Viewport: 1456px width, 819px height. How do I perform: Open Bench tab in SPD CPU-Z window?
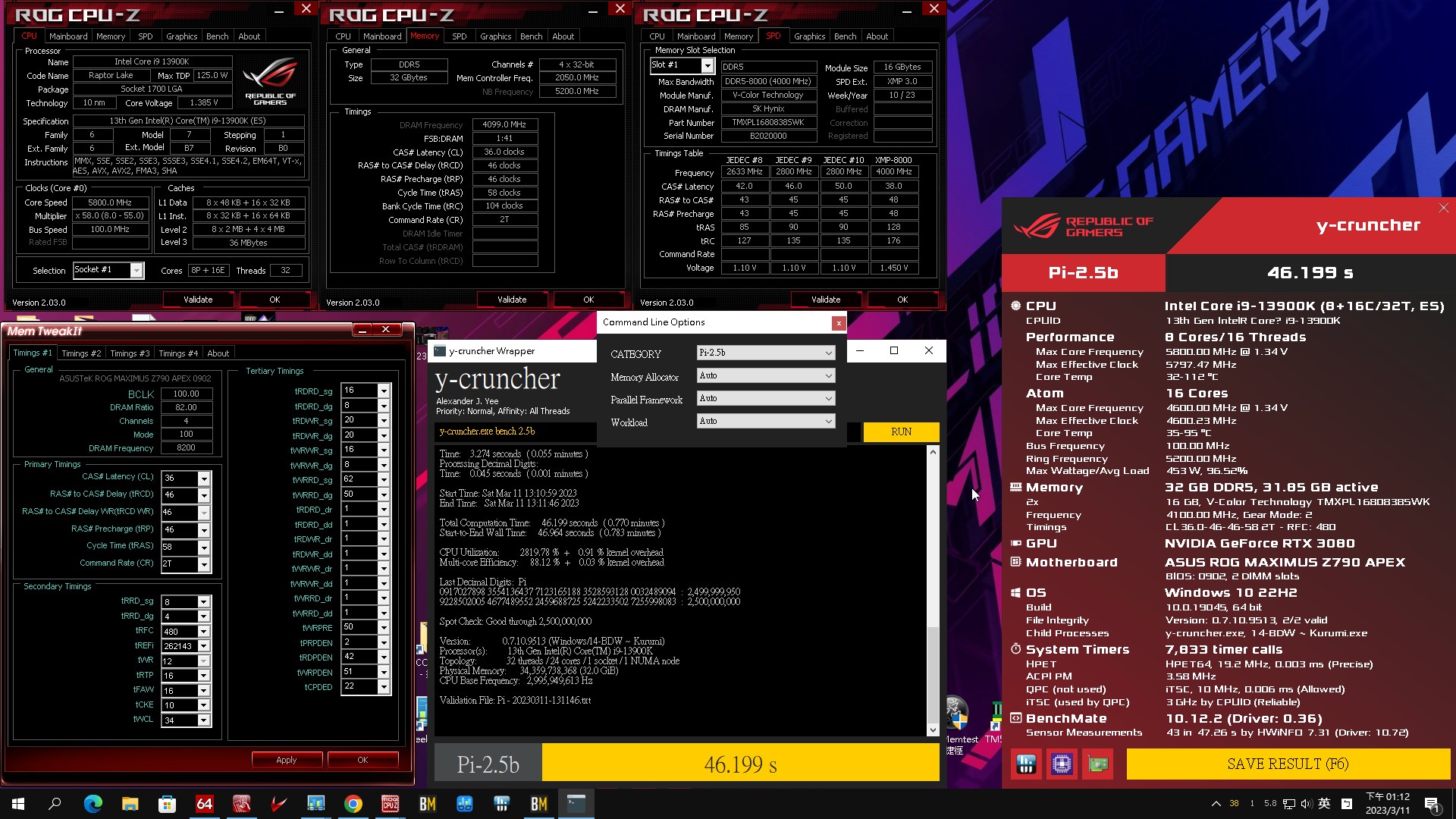(x=845, y=36)
